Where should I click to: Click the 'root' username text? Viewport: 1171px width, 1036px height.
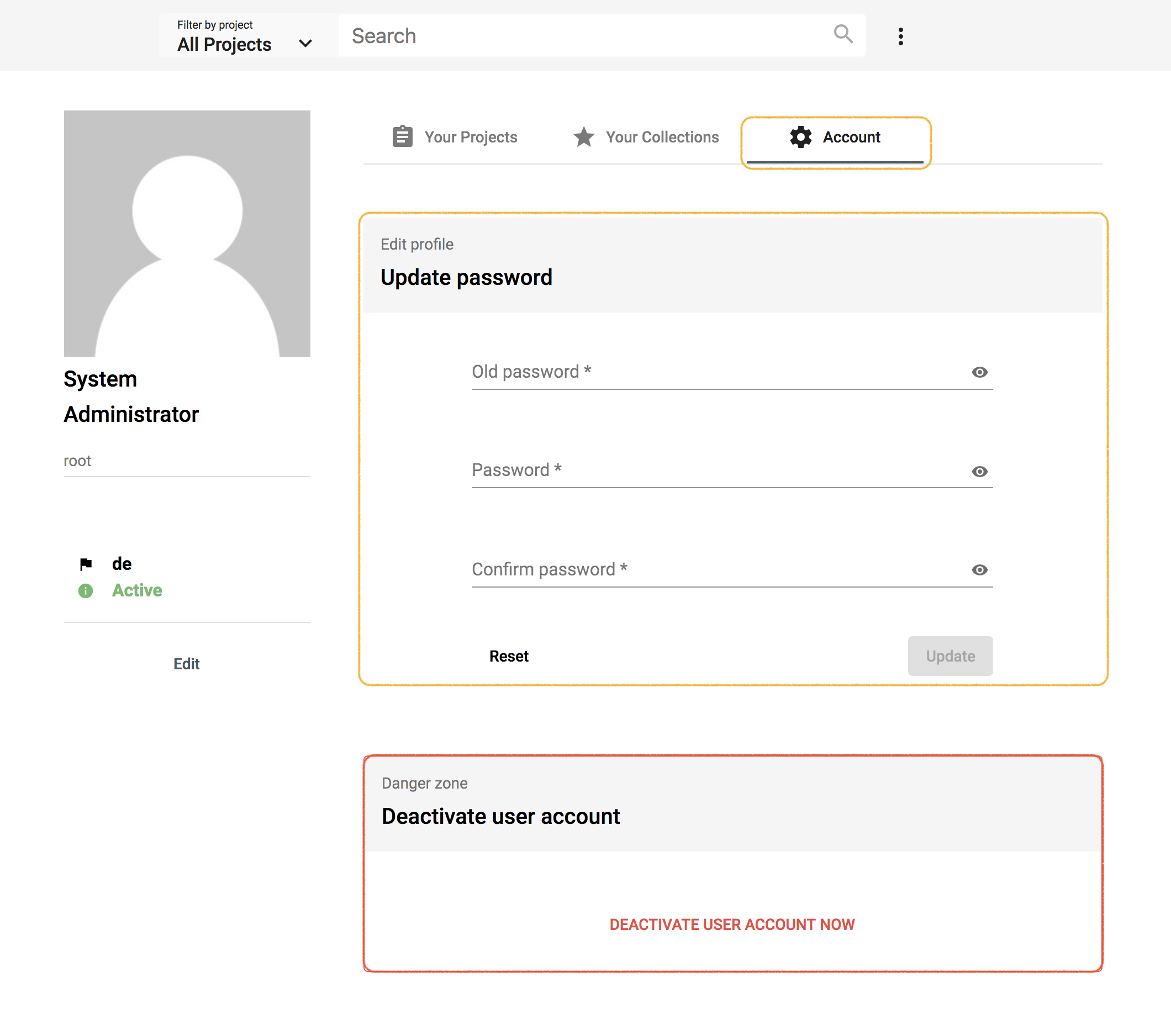(77, 461)
